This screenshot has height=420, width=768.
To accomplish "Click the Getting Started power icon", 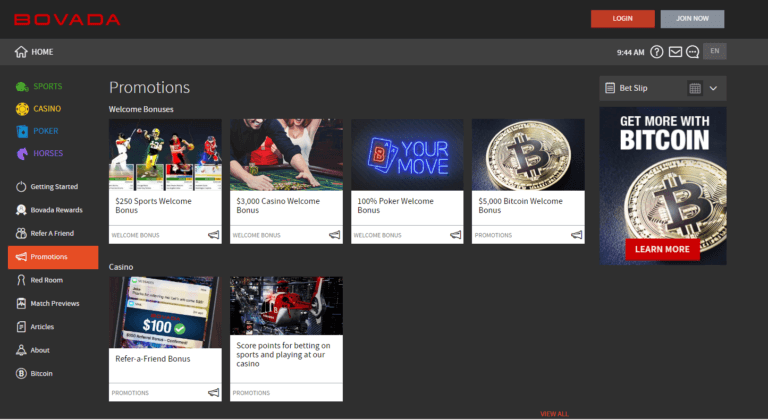I will coord(21,186).
